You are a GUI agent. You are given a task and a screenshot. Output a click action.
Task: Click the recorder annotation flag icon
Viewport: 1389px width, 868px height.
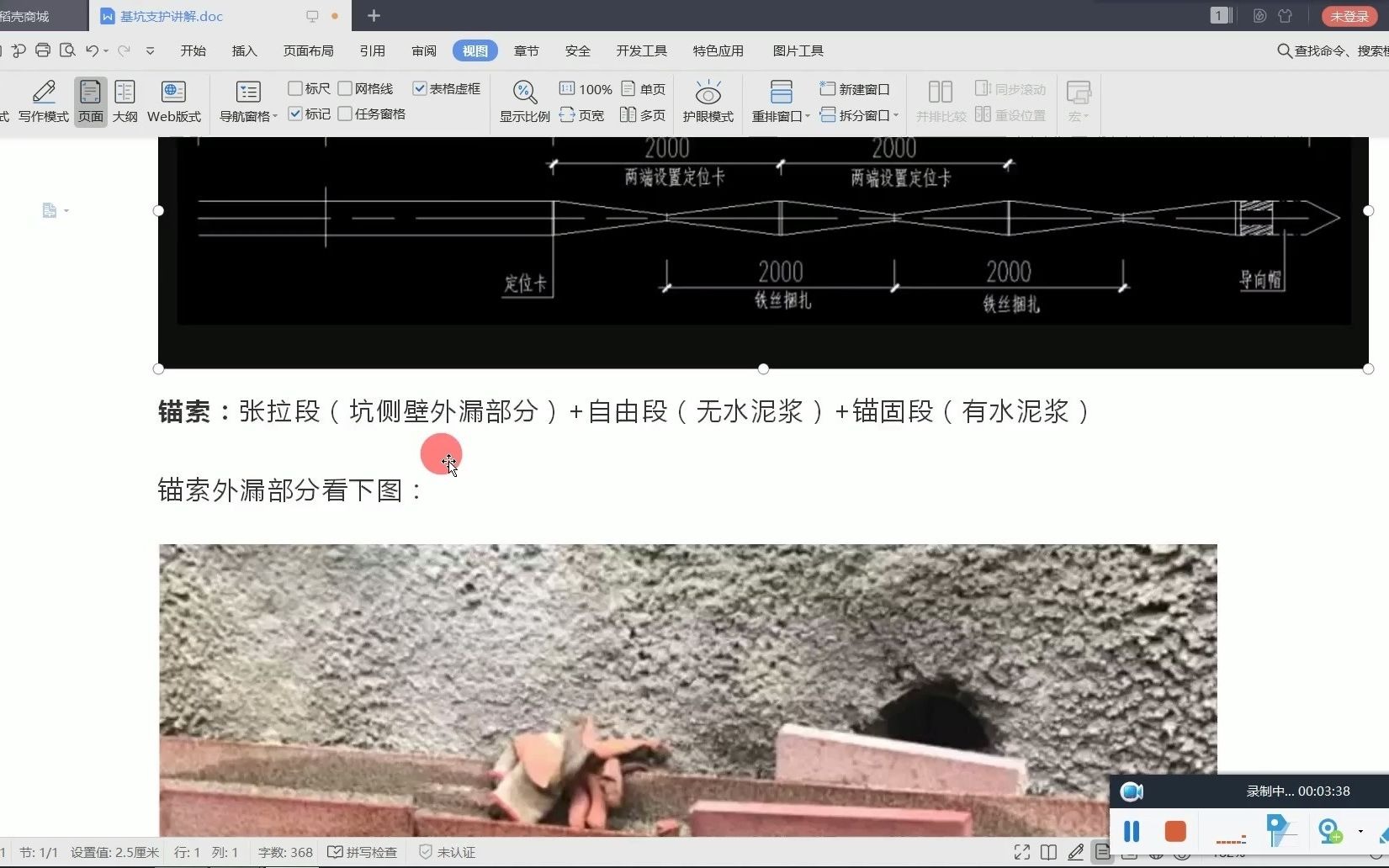click(1281, 832)
